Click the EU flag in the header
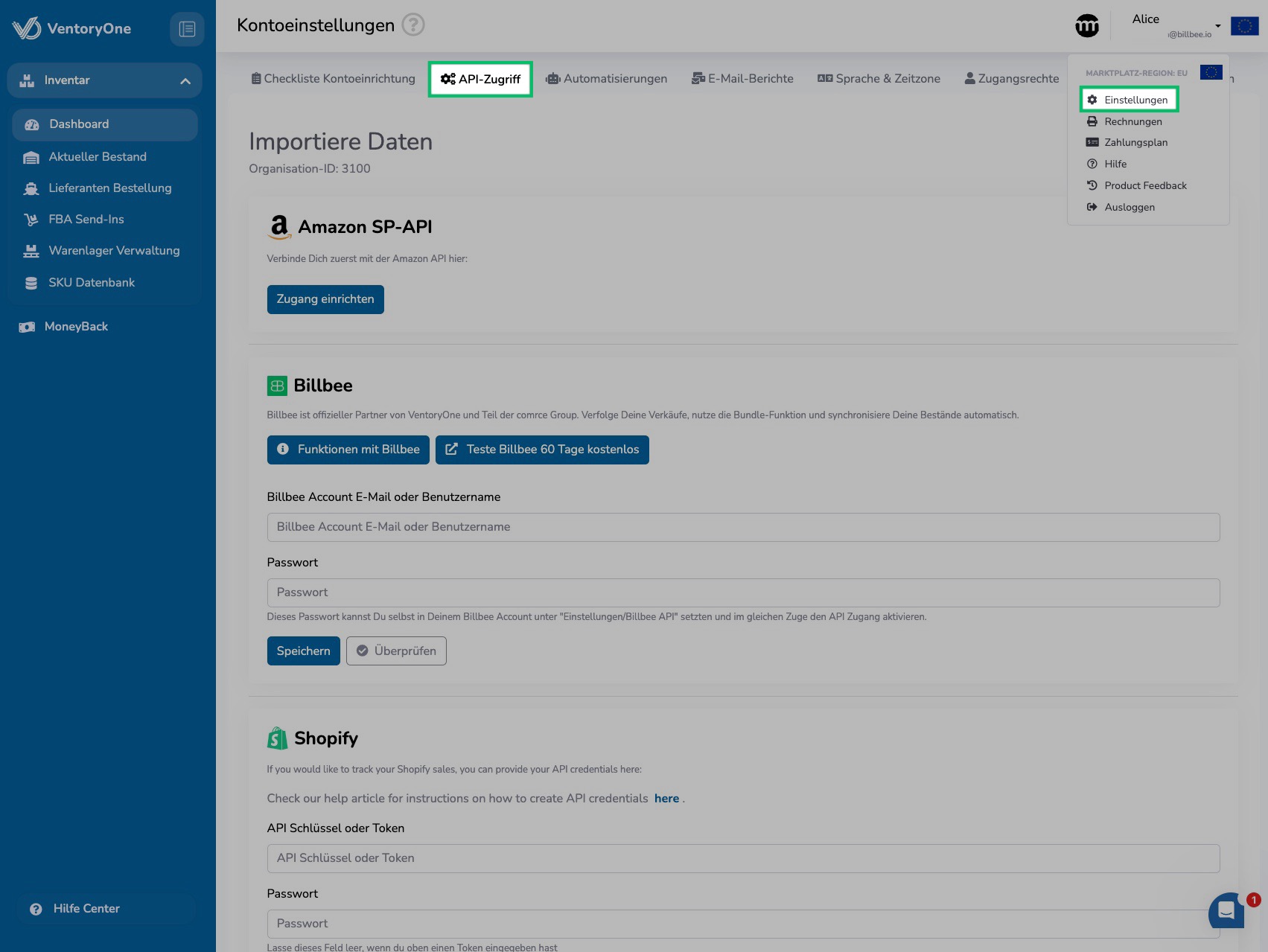 click(x=1244, y=26)
